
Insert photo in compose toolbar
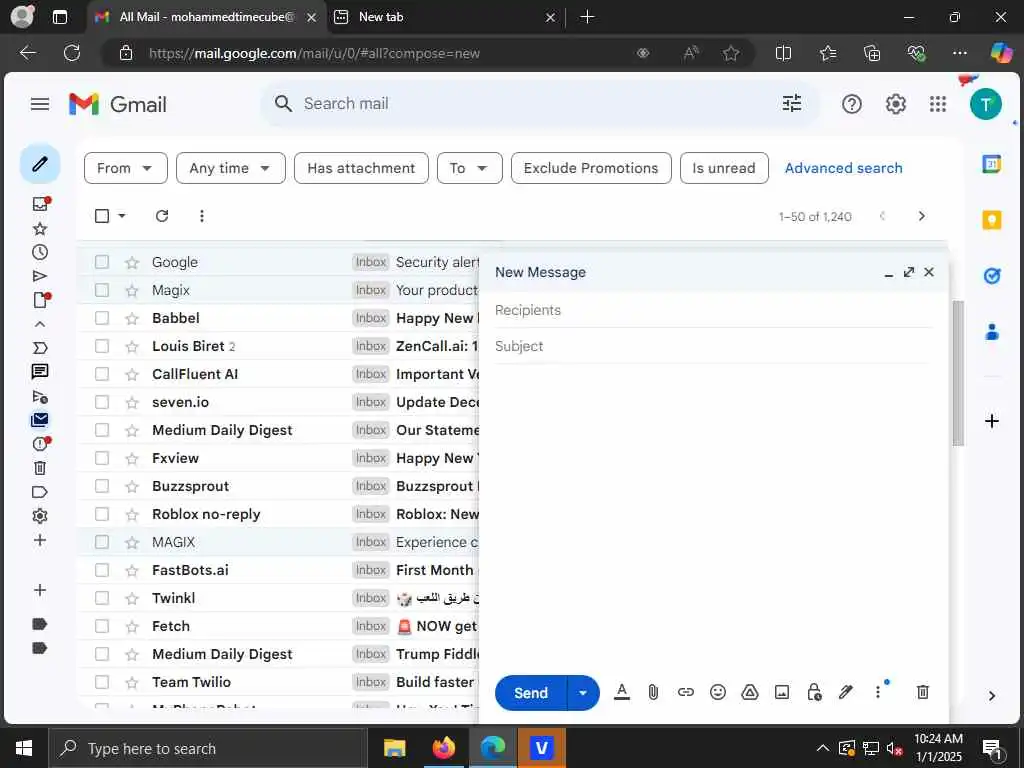(782, 692)
